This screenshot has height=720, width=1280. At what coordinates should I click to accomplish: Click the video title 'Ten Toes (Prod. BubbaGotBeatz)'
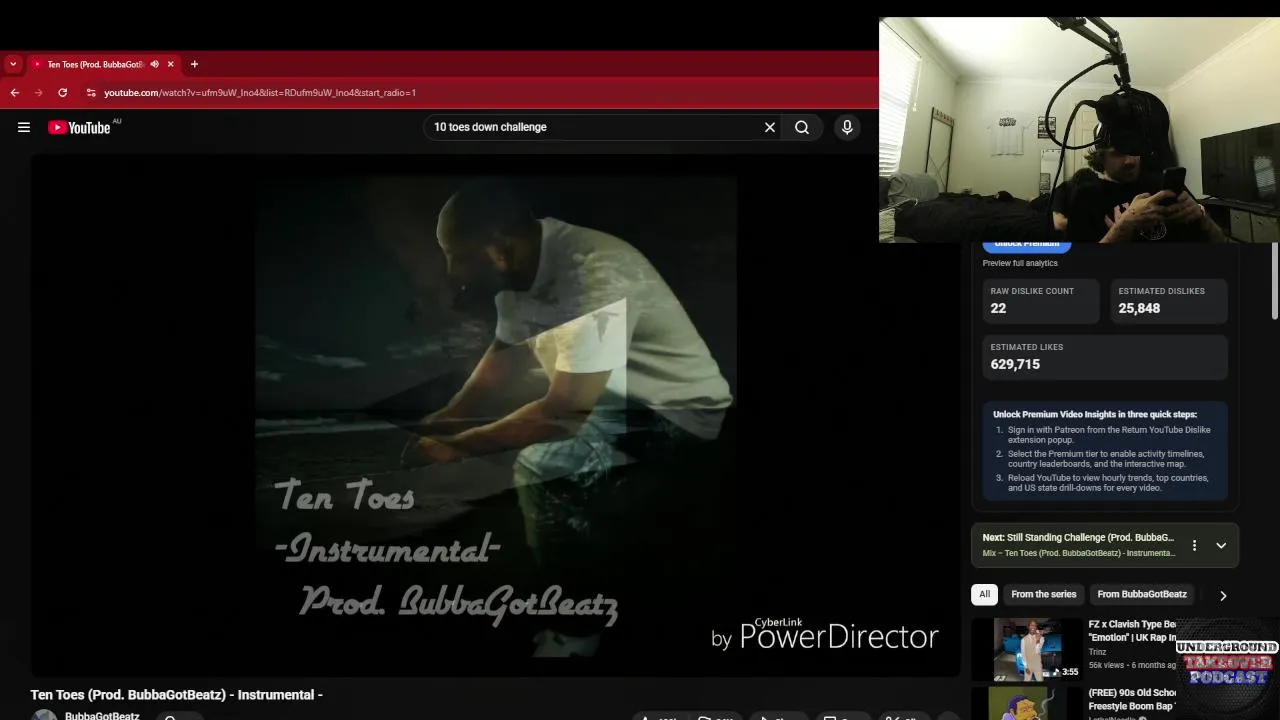pyautogui.click(x=177, y=695)
